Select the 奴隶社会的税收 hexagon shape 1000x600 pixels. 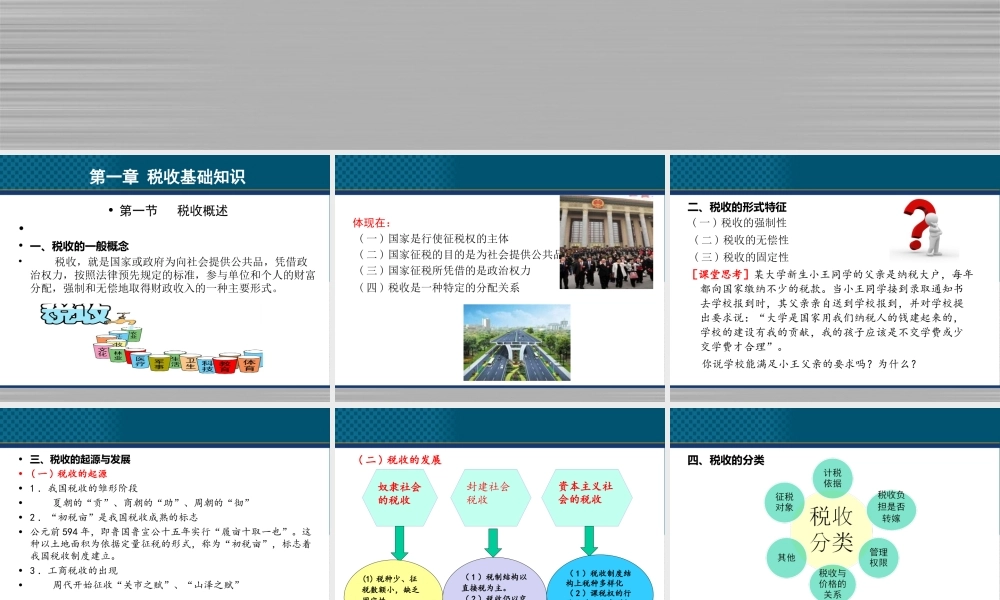coord(399,495)
